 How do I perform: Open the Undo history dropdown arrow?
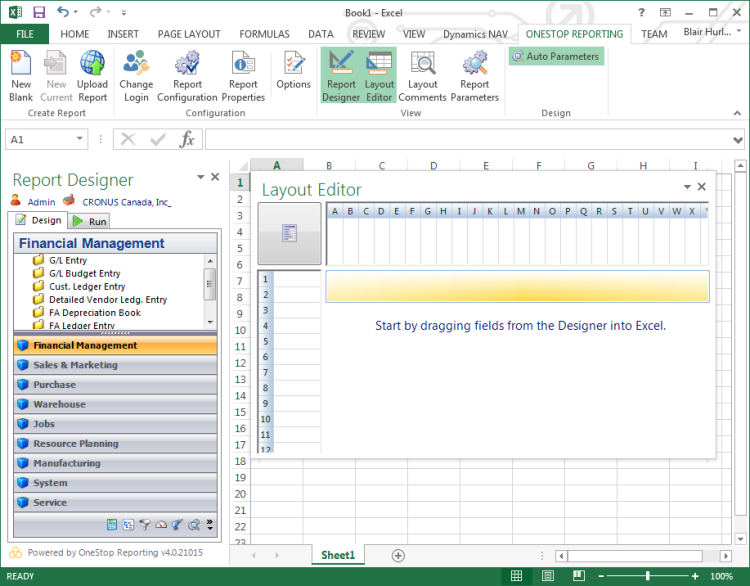point(76,12)
